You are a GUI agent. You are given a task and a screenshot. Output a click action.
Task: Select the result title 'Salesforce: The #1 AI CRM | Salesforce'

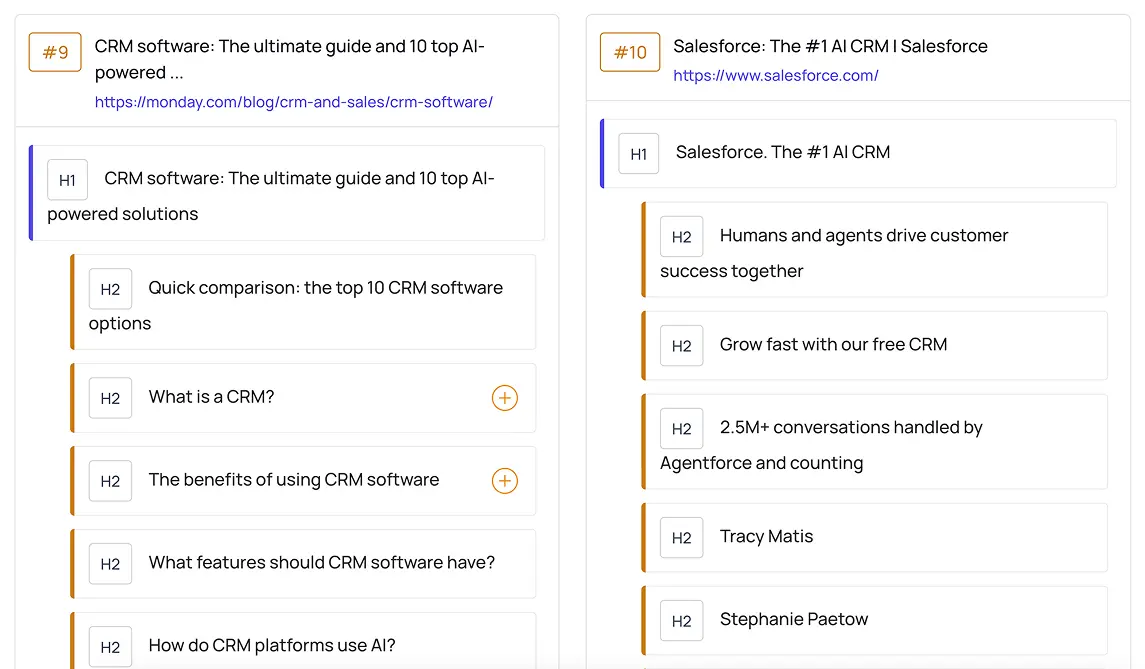[x=830, y=46]
